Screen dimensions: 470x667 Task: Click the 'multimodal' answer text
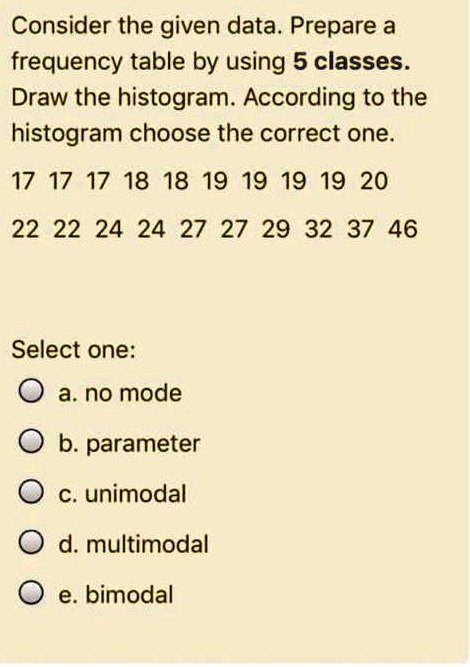point(147,544)
